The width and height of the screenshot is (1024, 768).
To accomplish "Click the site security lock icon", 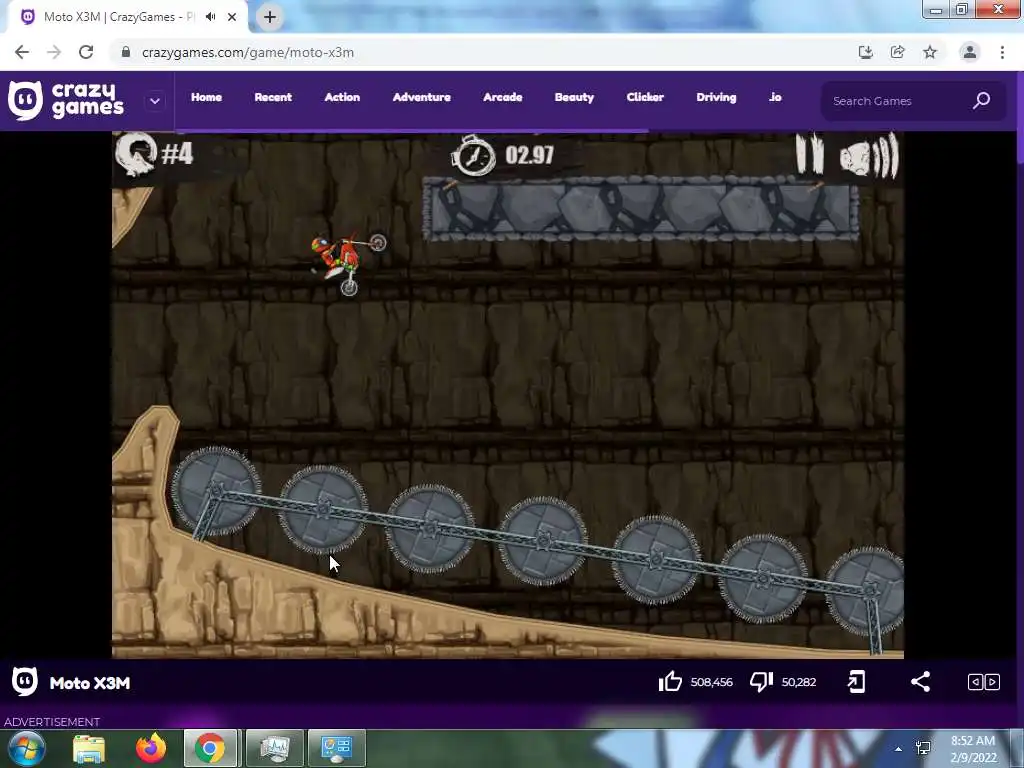I will click(126, 52).
